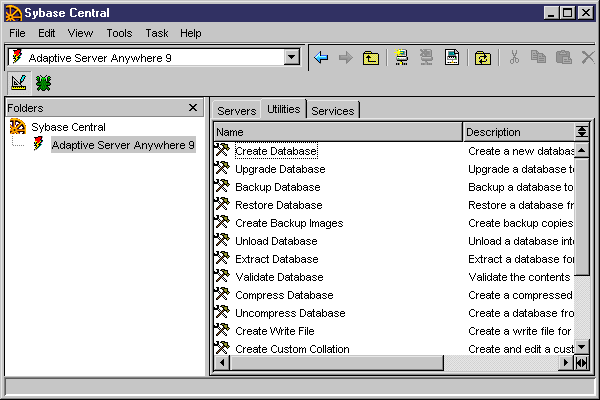Sort by the Name column header
Viewport: 600px width, 400px height.
pyautogui.click(x=338, y=132)
